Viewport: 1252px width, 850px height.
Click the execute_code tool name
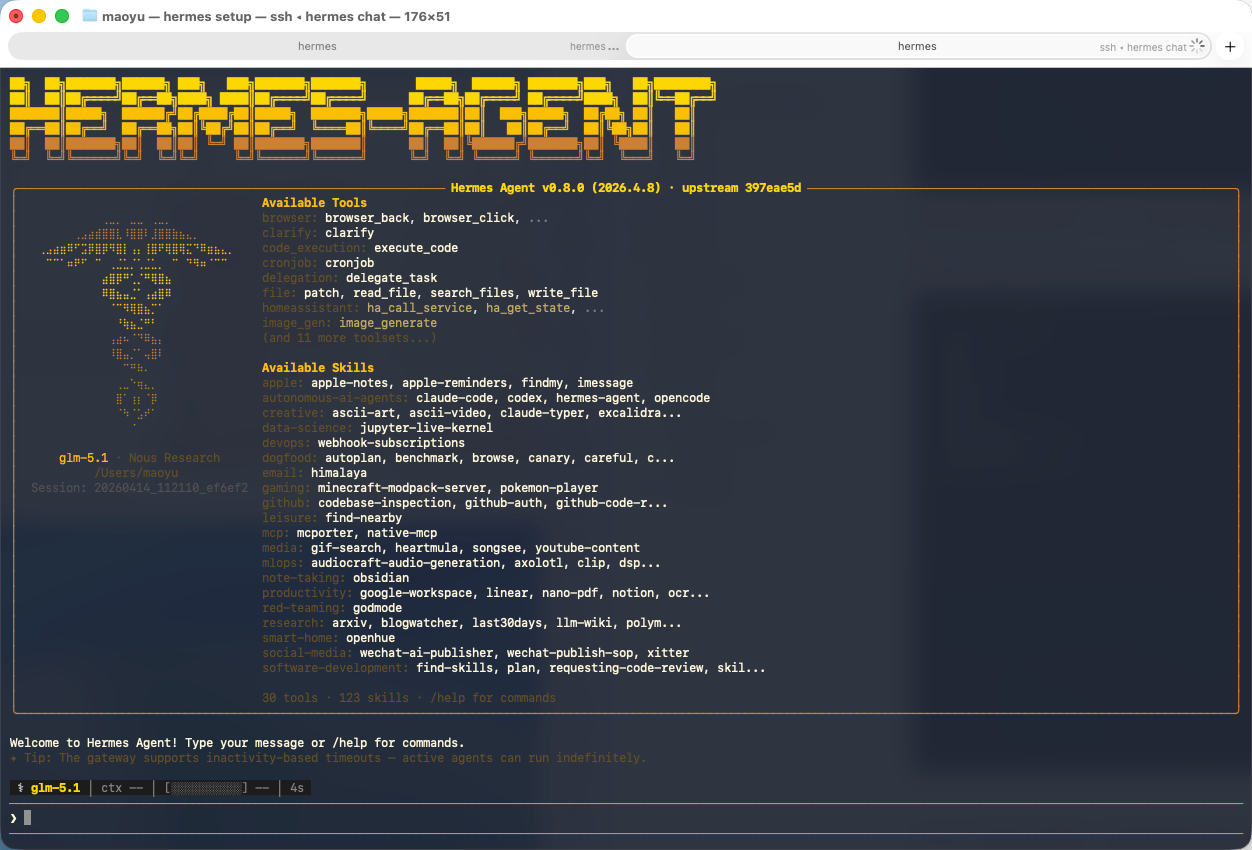[x=416, y=248]
